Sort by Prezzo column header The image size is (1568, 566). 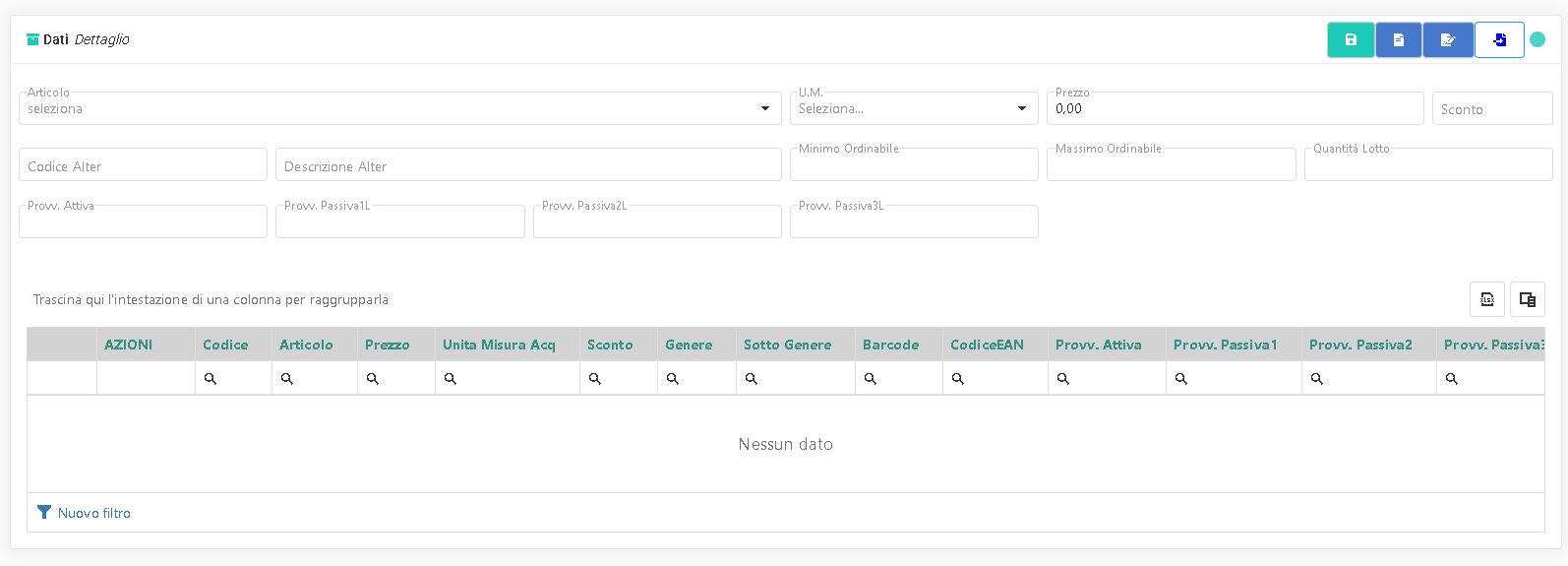tap(388, 345)
